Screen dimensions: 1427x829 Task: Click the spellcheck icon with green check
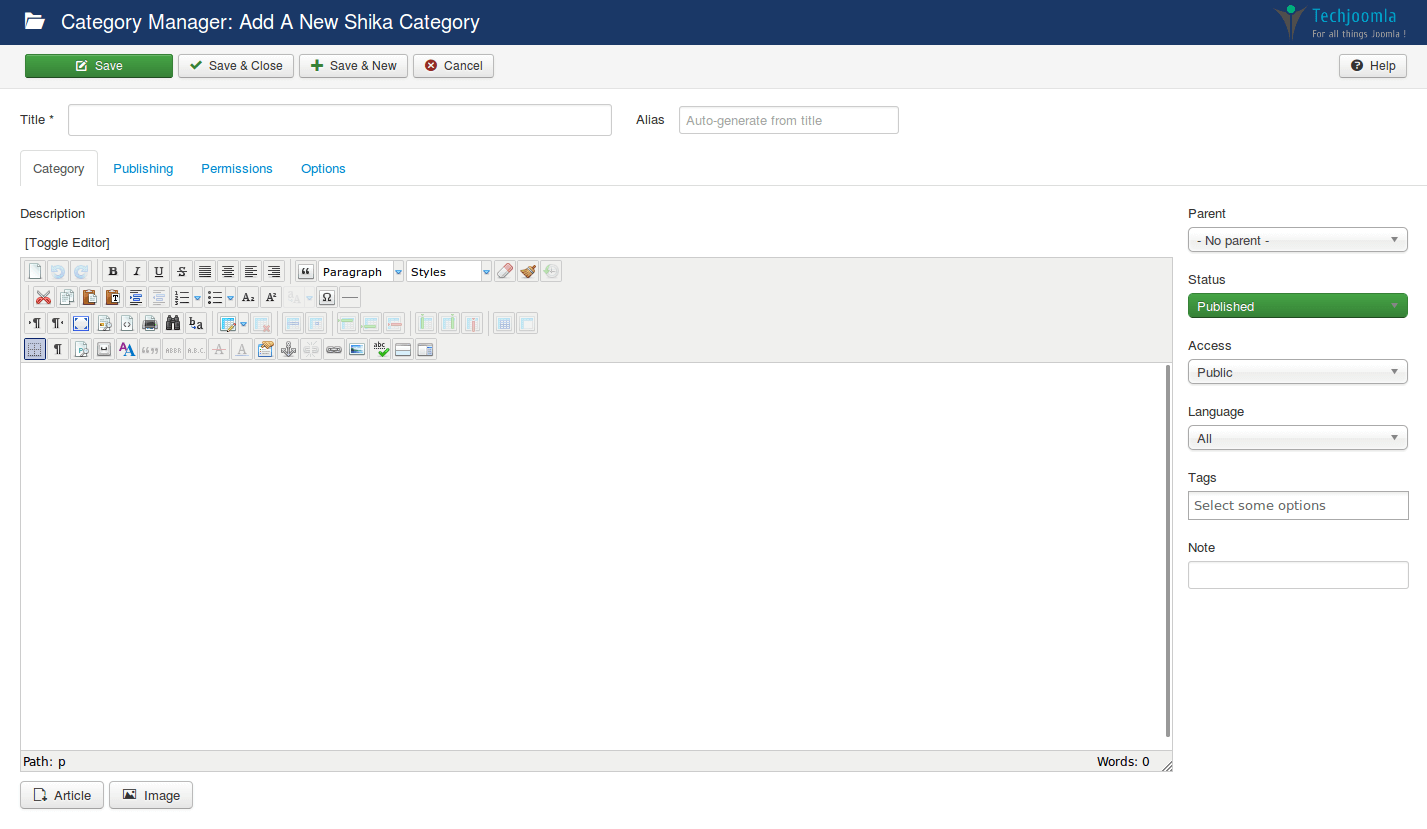[x=380, y=349]
